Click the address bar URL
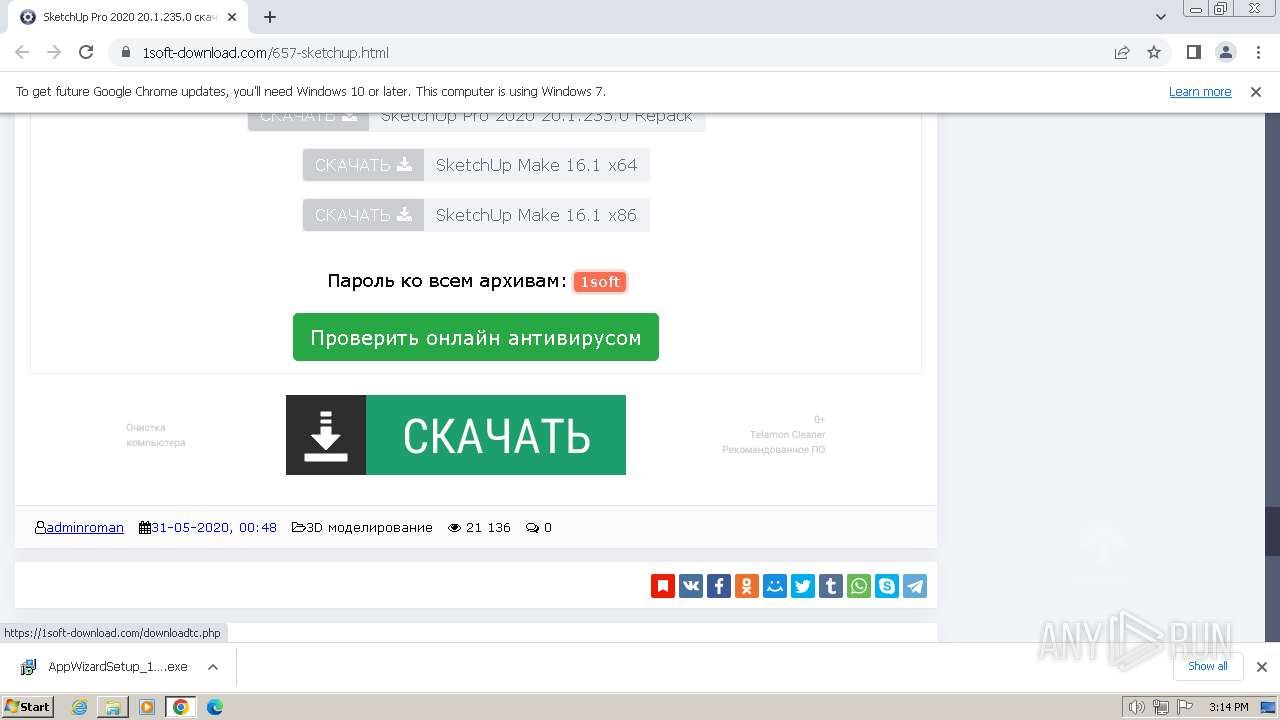Image resolution: width=1280 pixels, height=720 pixels. 265,53
